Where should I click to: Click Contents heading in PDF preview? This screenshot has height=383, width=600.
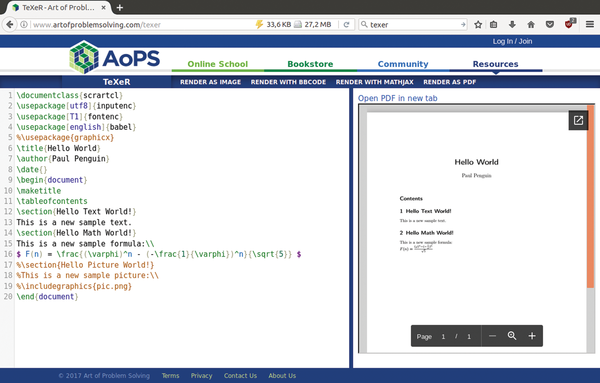(411, 198)
